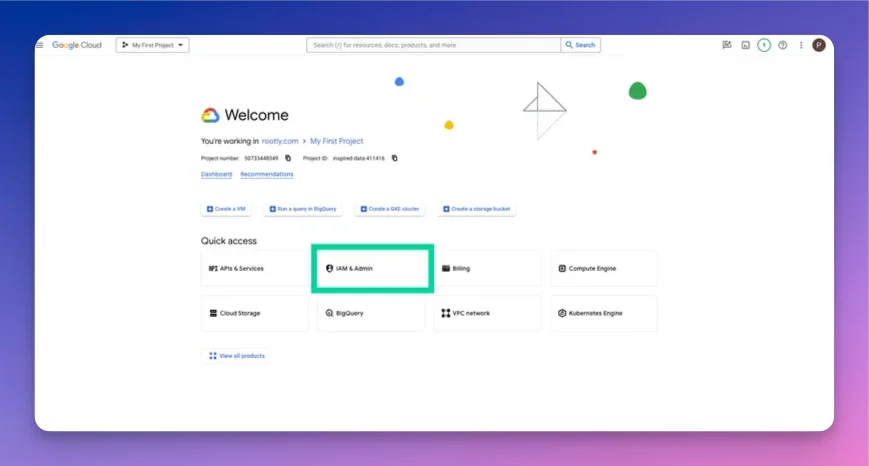Image resolution: width=869 pixels, height=466 pixels.
Task: Open the Billing quick access card
Action: pyautogui.click(x=488, y=268)
